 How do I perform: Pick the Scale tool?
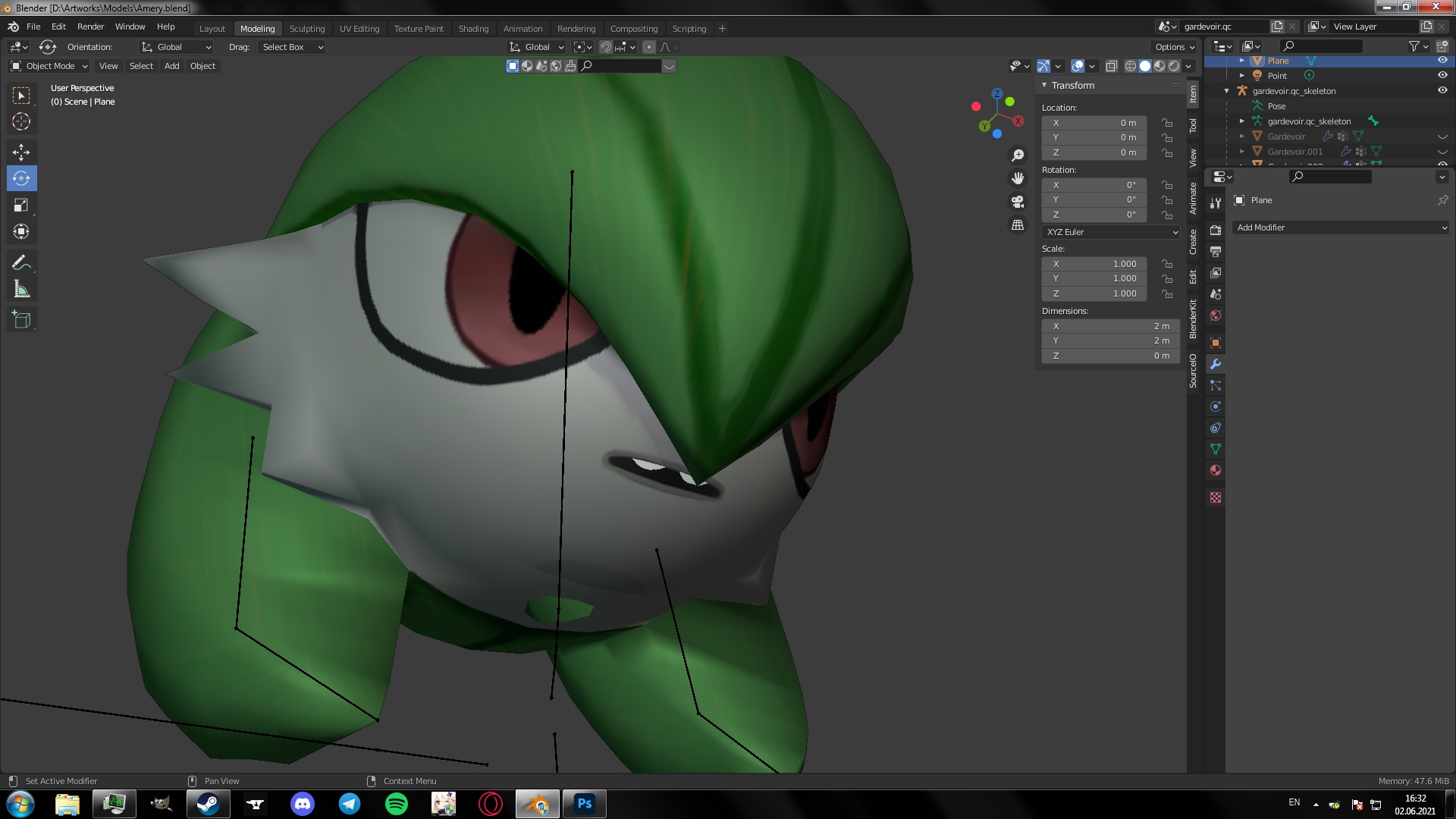point(21,205)
